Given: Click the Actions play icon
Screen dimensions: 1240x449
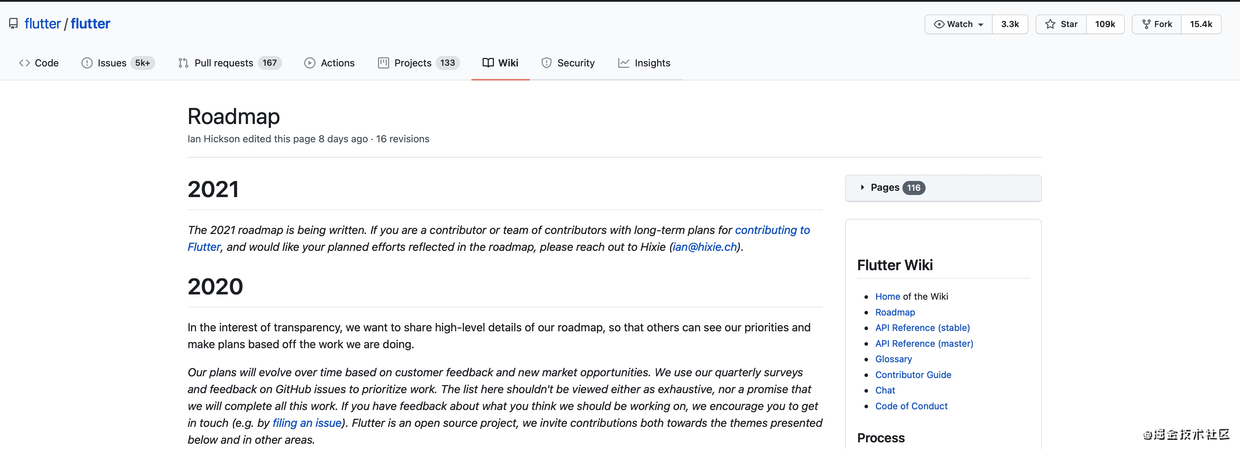Looking at the screenshot, I should [310, 63].
